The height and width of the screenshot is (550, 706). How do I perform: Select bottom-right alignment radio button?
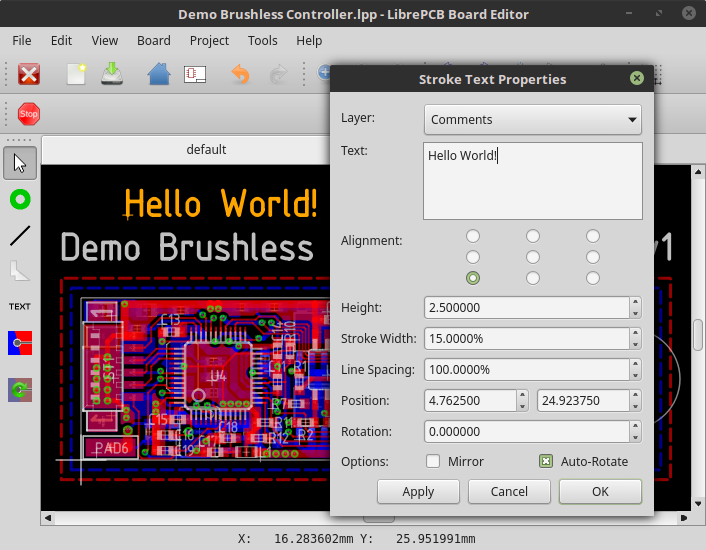click(593, 278)
